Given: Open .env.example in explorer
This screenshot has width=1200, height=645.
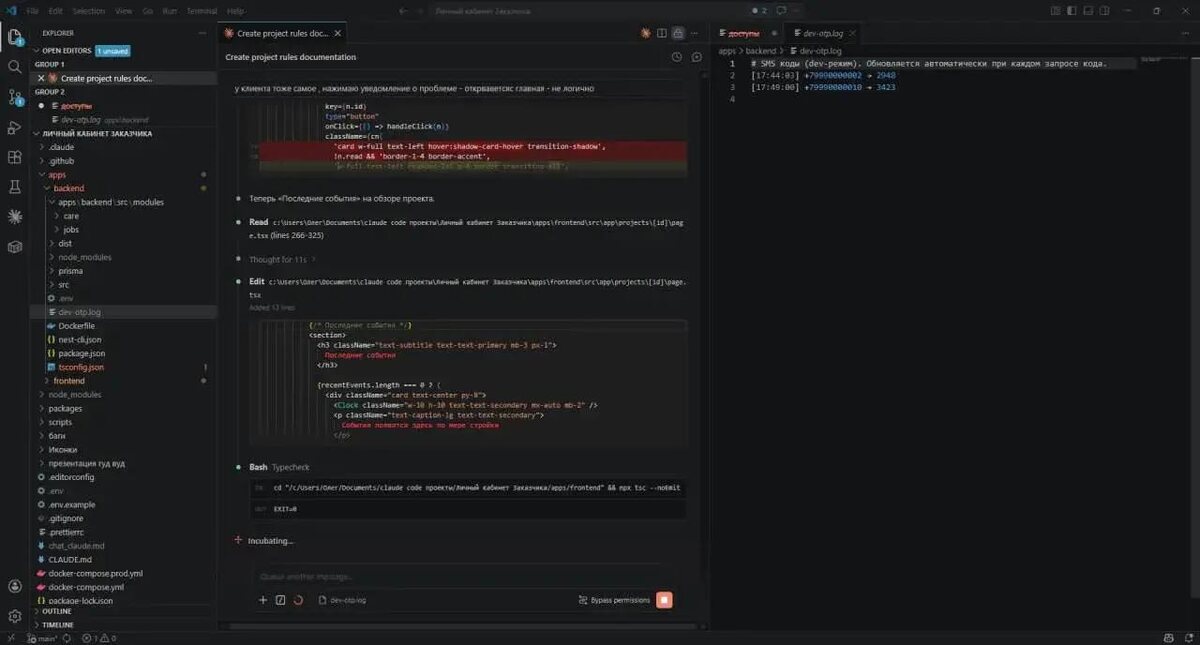Looking at the screenshot, I should click(x=124, y=505).
